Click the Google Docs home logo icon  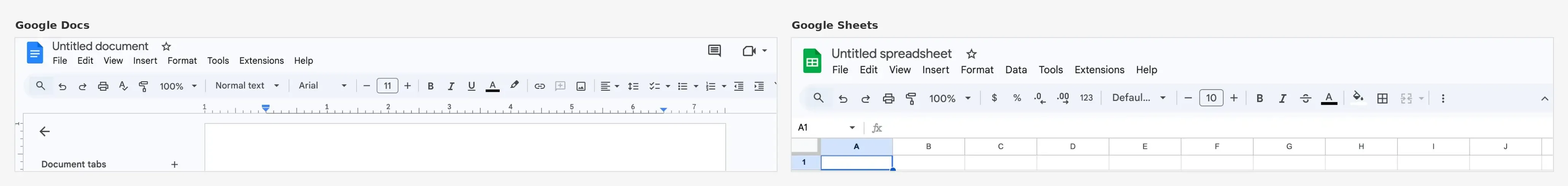coord(35,52)
